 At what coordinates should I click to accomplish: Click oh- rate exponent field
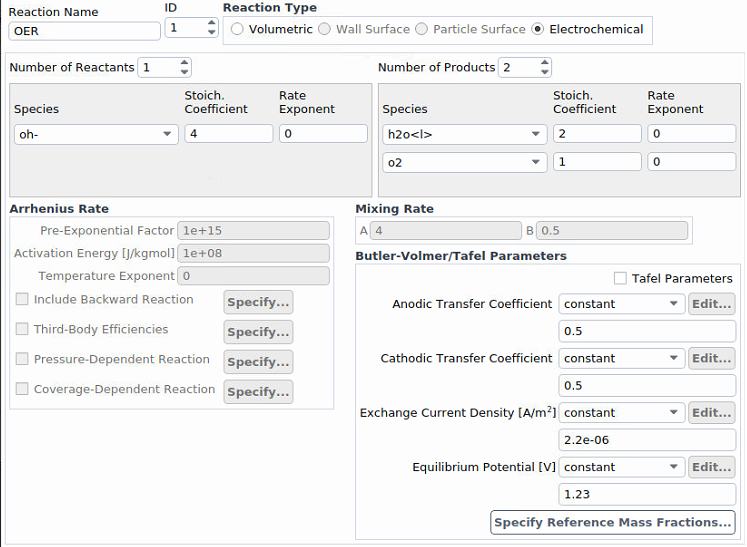click(323, 133)
